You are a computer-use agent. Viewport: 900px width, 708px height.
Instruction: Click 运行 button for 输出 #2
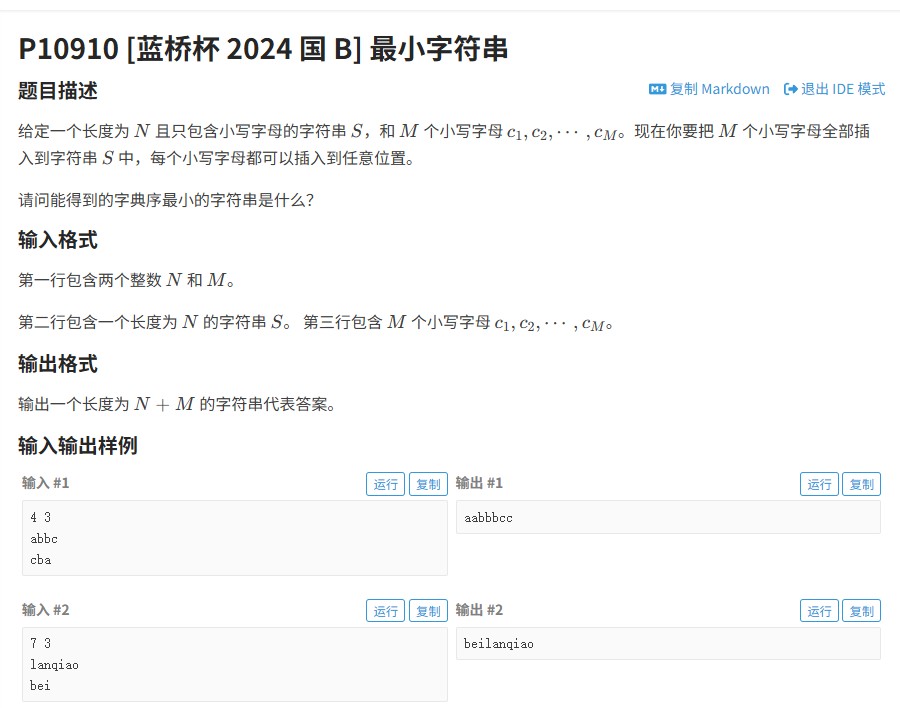[x=819, y=611]
